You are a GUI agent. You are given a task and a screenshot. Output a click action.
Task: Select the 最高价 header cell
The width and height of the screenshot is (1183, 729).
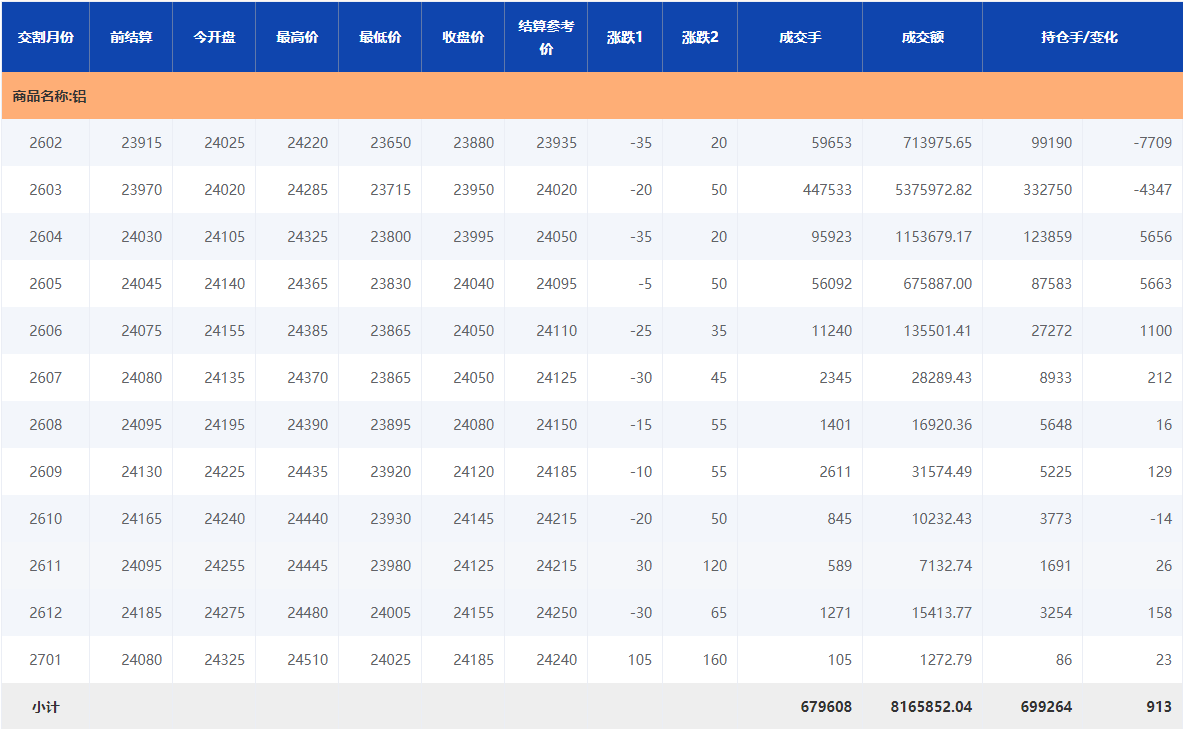tap(297, 37)
